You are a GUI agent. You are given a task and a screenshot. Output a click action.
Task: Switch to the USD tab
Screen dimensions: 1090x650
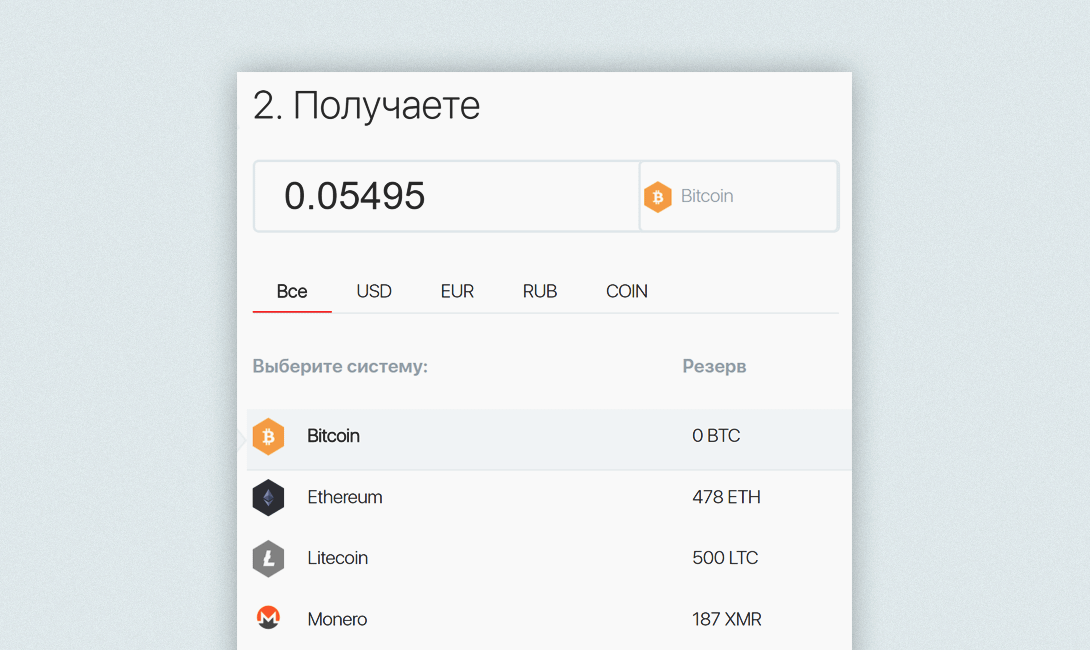(x=374, y=291)
